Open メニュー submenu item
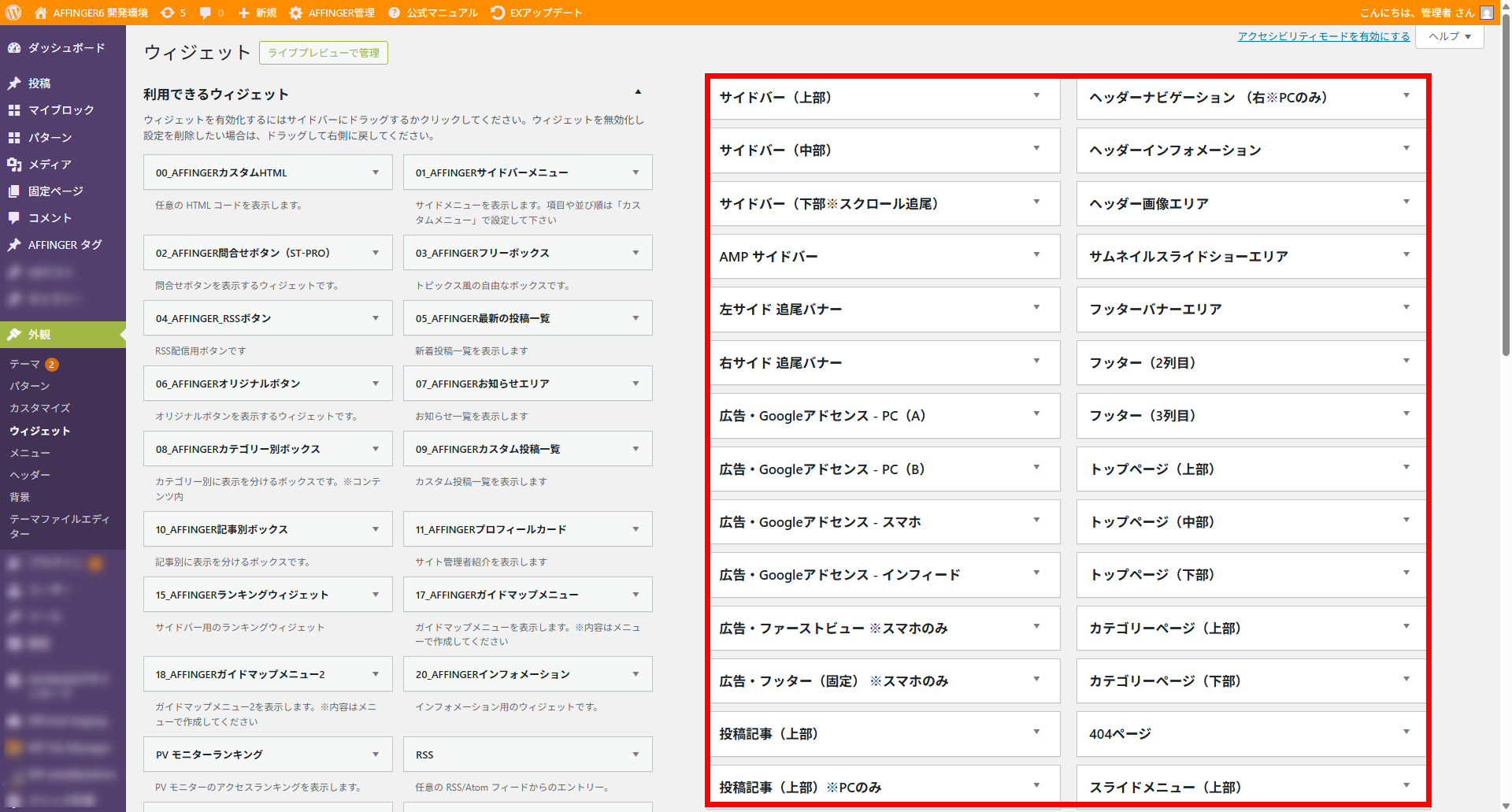The height and width of the screenshot is (812, 1512). (x=30, y=453)
